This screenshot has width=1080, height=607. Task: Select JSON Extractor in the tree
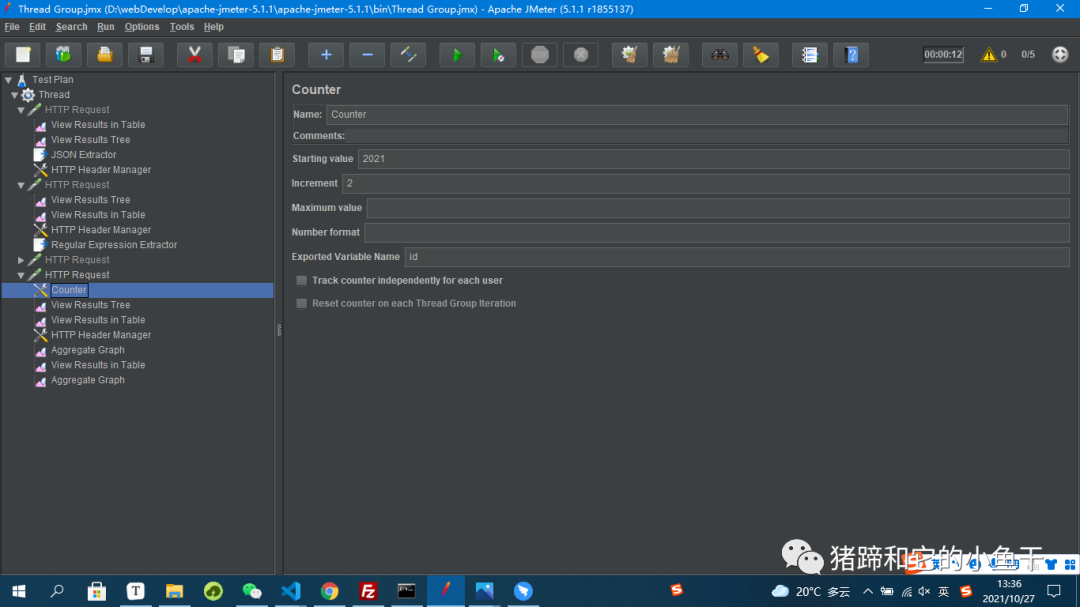(83, 155)
